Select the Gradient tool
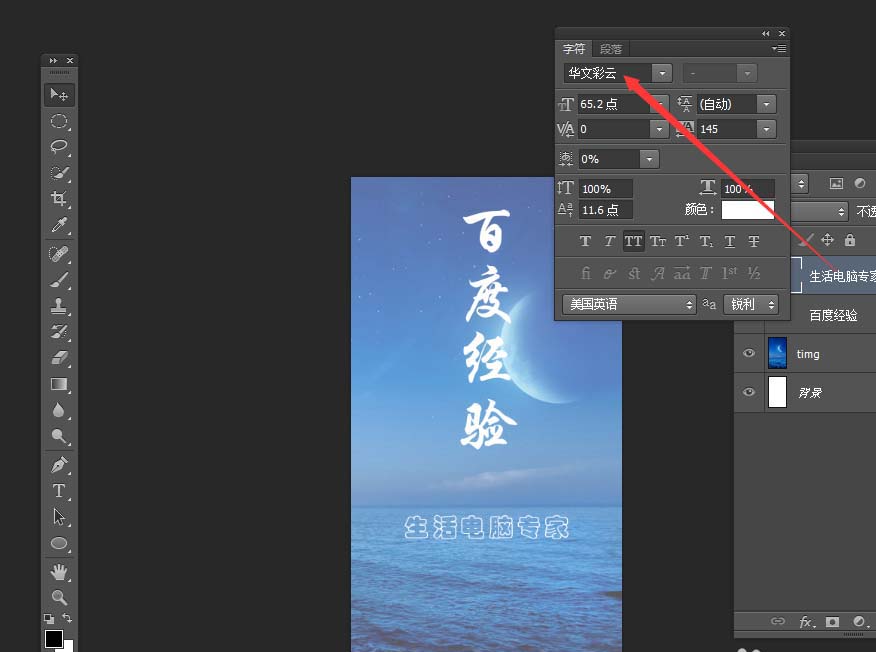 coord(59,384)
